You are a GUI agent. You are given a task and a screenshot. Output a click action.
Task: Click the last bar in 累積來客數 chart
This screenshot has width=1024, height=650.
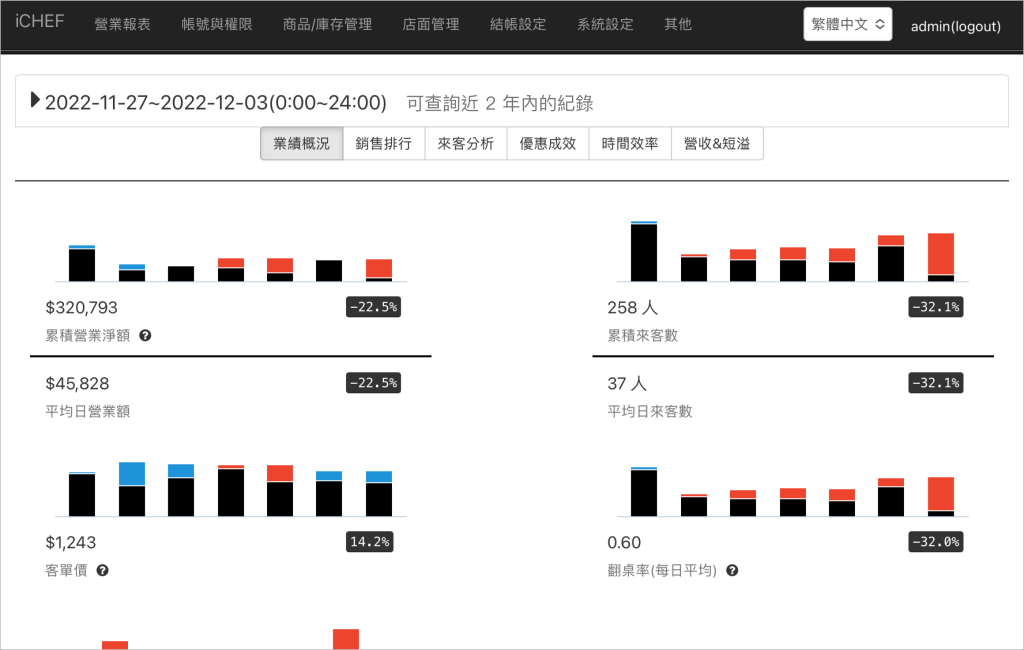pyautogui.click(x=941, y=257)
